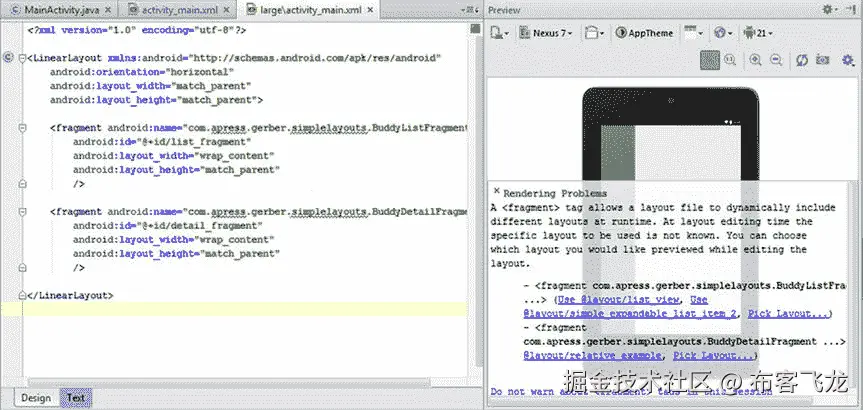863x410 pixels.
Task: Click the android:orientation="horizontal" line
Action: 142,72
